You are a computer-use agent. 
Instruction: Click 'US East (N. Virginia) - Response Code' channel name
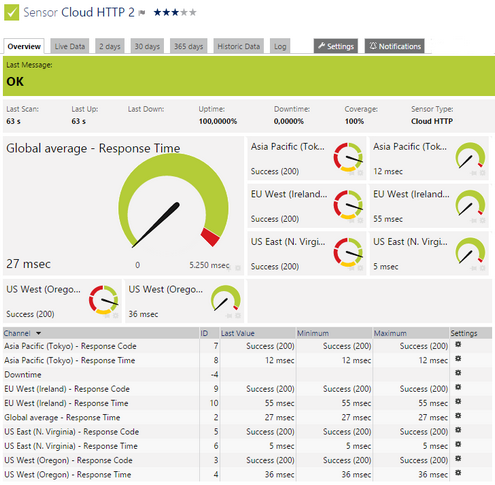point(72,432)
